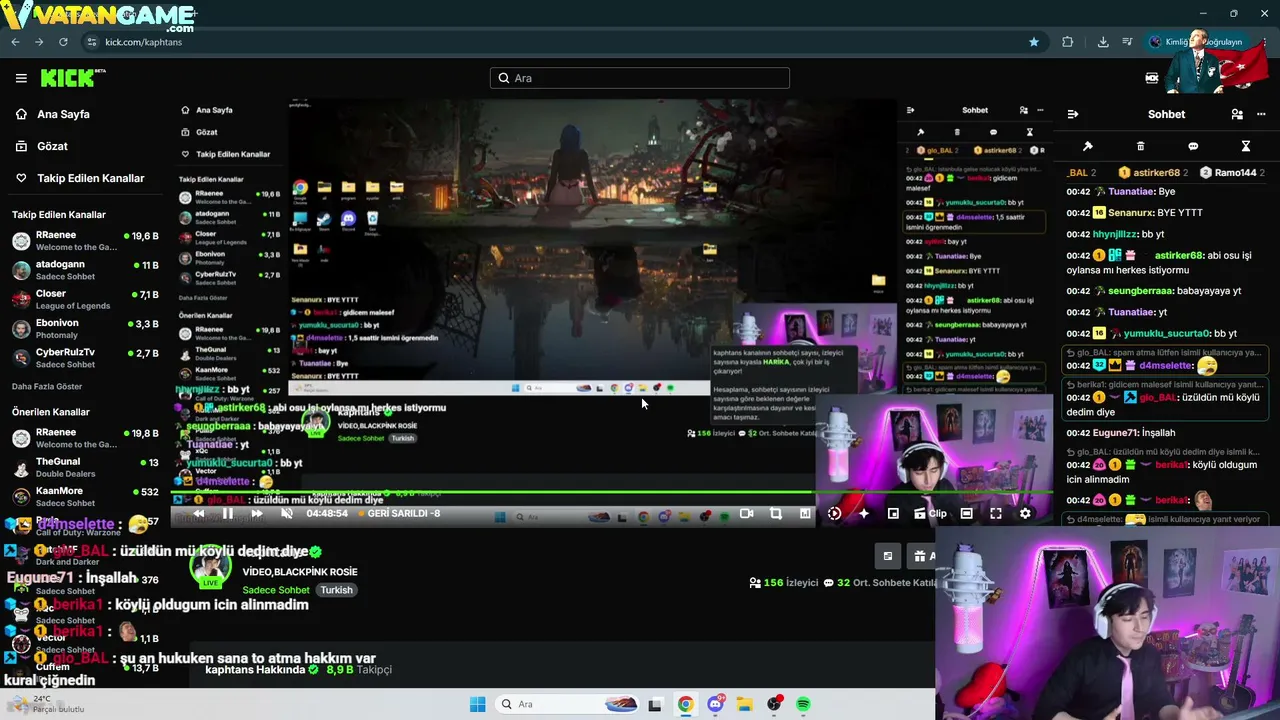Screen dimensions: 1280x720
Task: Open RRaenee channel under Takip Edilen Kanallar
Action: (85, 241)
